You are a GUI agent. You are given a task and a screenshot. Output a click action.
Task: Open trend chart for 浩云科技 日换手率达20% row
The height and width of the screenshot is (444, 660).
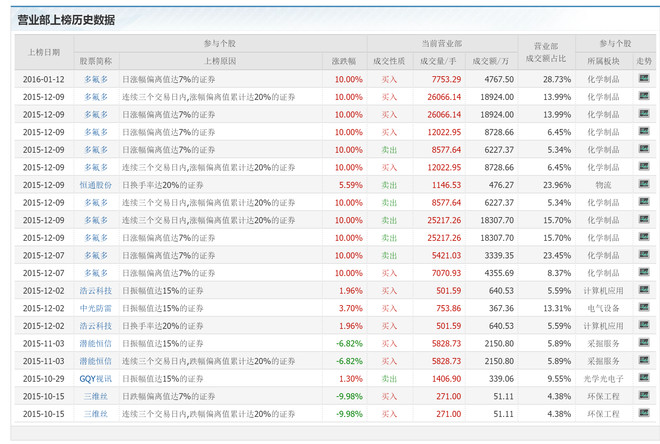click(644, 325)
